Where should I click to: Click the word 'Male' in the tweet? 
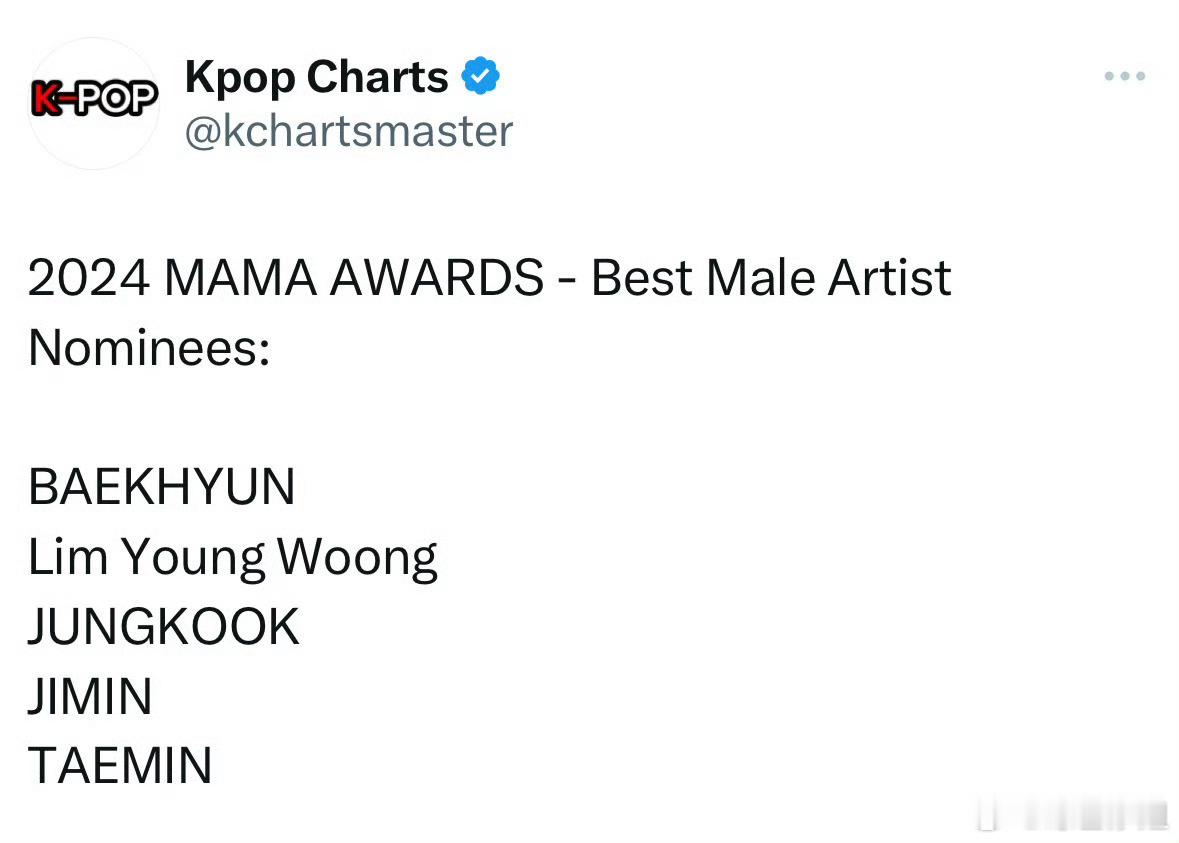[x=760, y=277]
